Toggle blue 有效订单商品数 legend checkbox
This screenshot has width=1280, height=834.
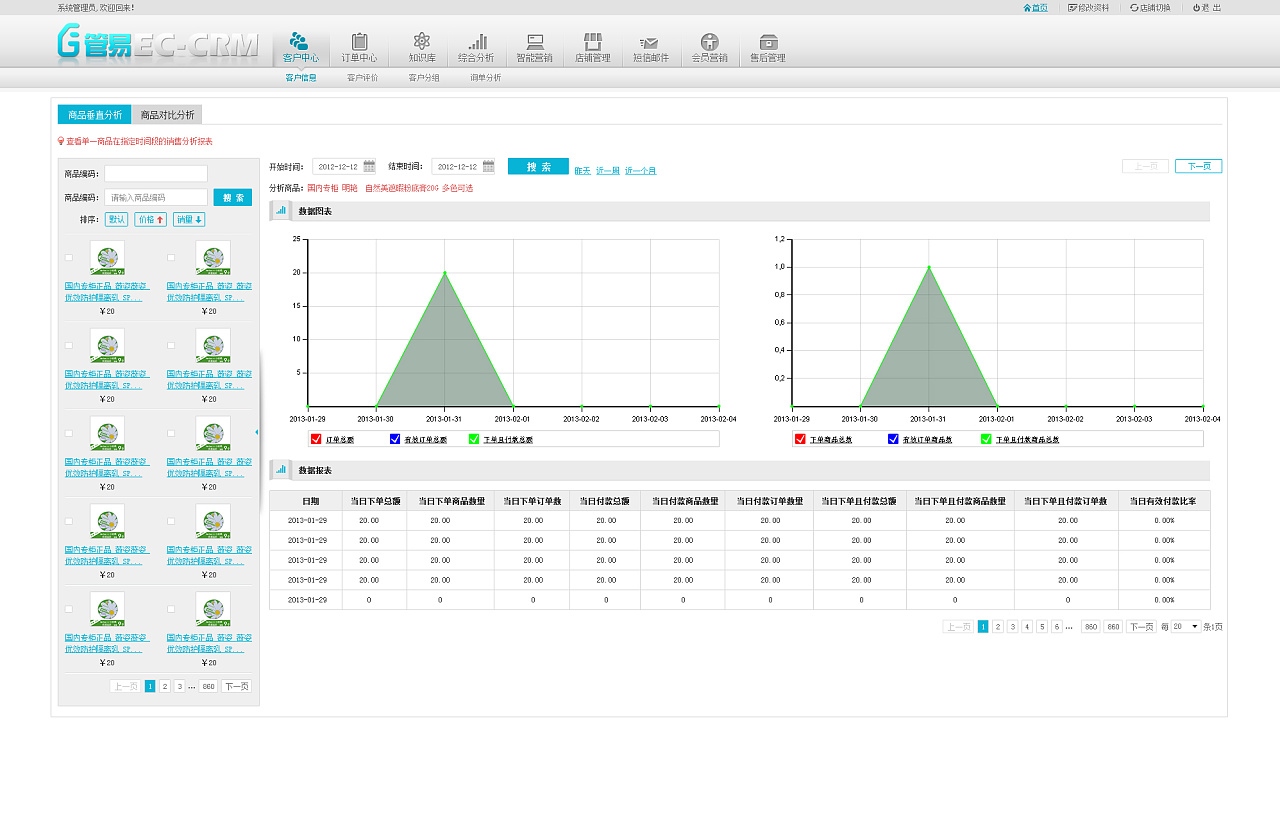(x=893, y=439)
